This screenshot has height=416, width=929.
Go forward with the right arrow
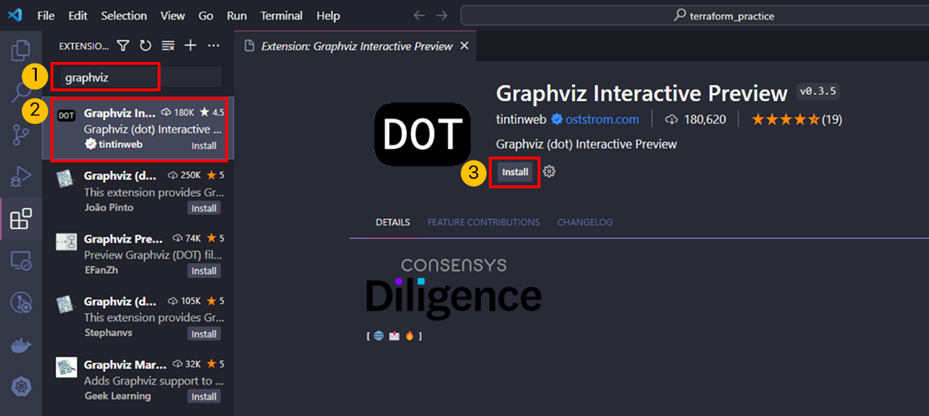click(442, 16)
